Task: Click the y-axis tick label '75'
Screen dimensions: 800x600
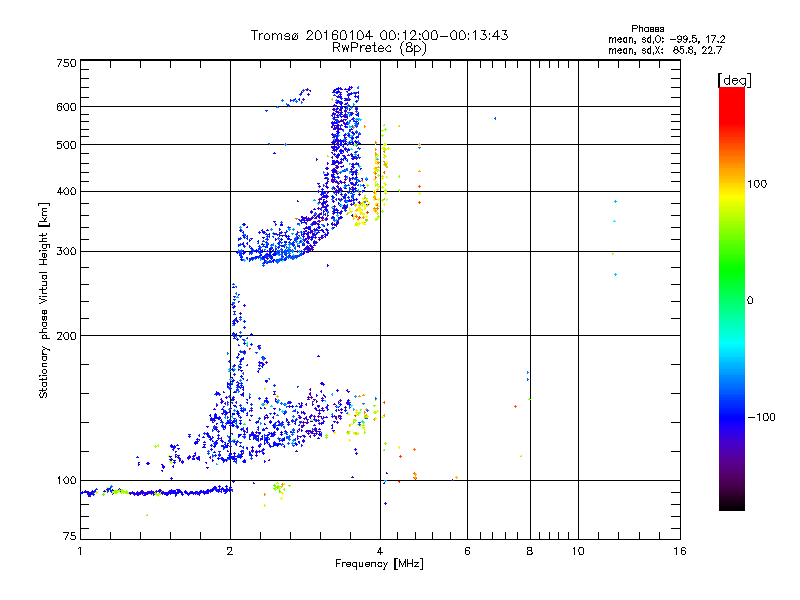Action: click(x=70, y=536)
